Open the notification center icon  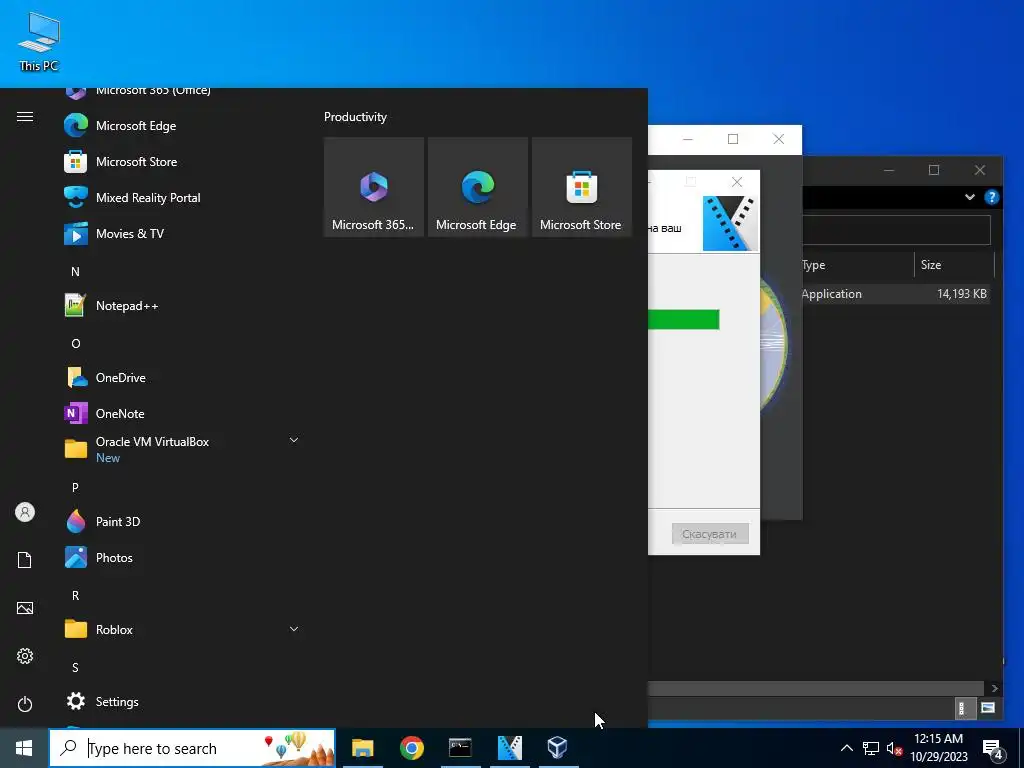993,749
